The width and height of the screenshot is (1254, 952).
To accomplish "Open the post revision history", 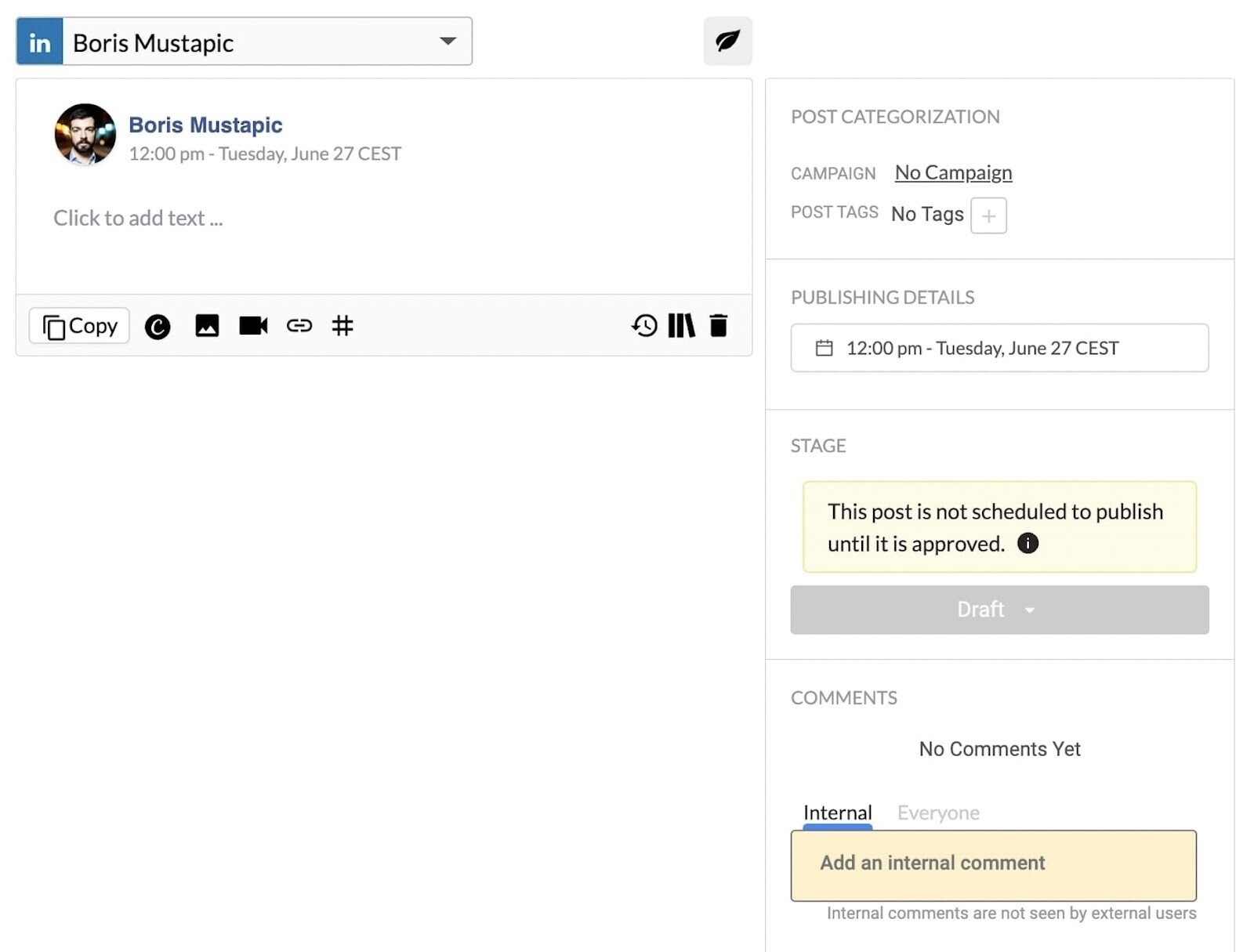I will pyautogui.click(x=643, y=326).
